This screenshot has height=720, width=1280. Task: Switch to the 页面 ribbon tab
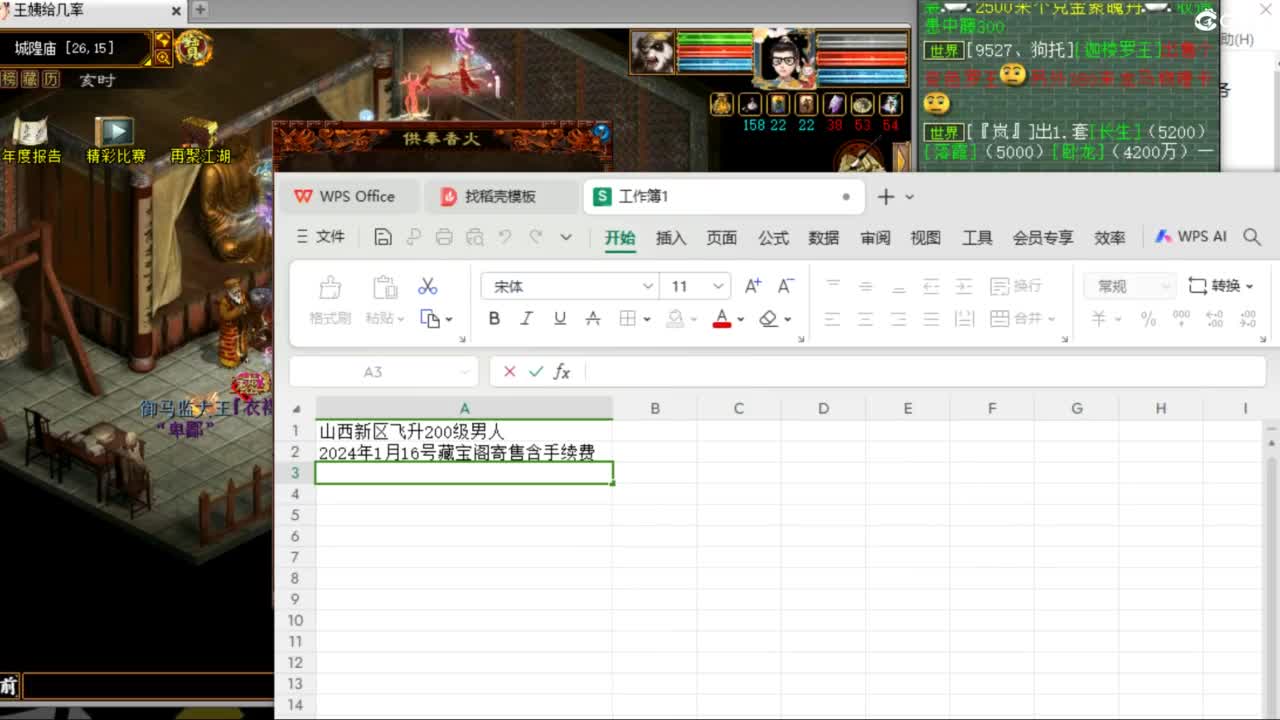(722, 238)
